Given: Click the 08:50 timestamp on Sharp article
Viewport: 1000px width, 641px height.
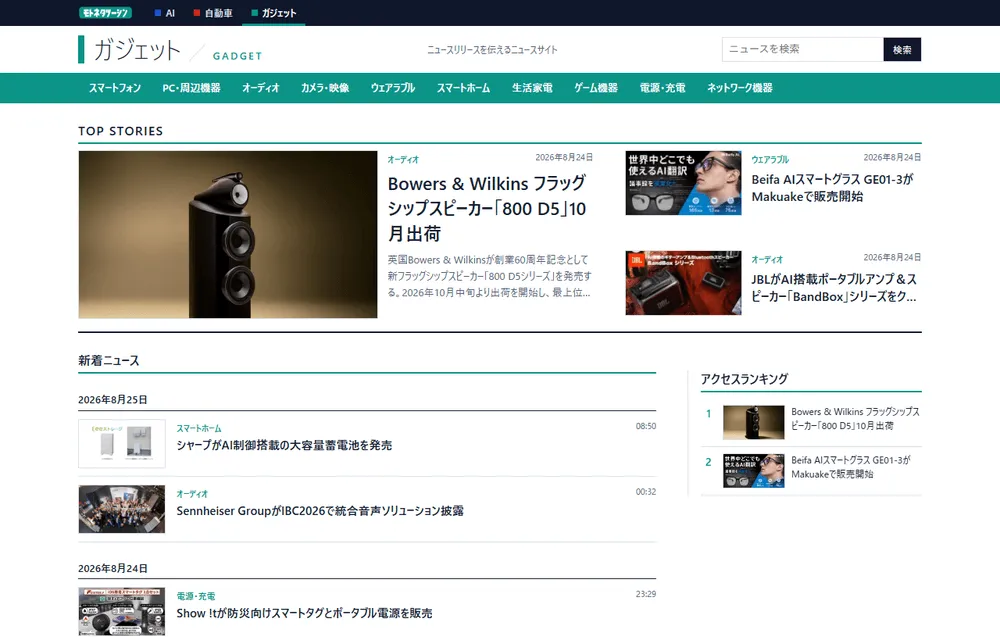Looking at the screenshot, I should tap(645, 426).
